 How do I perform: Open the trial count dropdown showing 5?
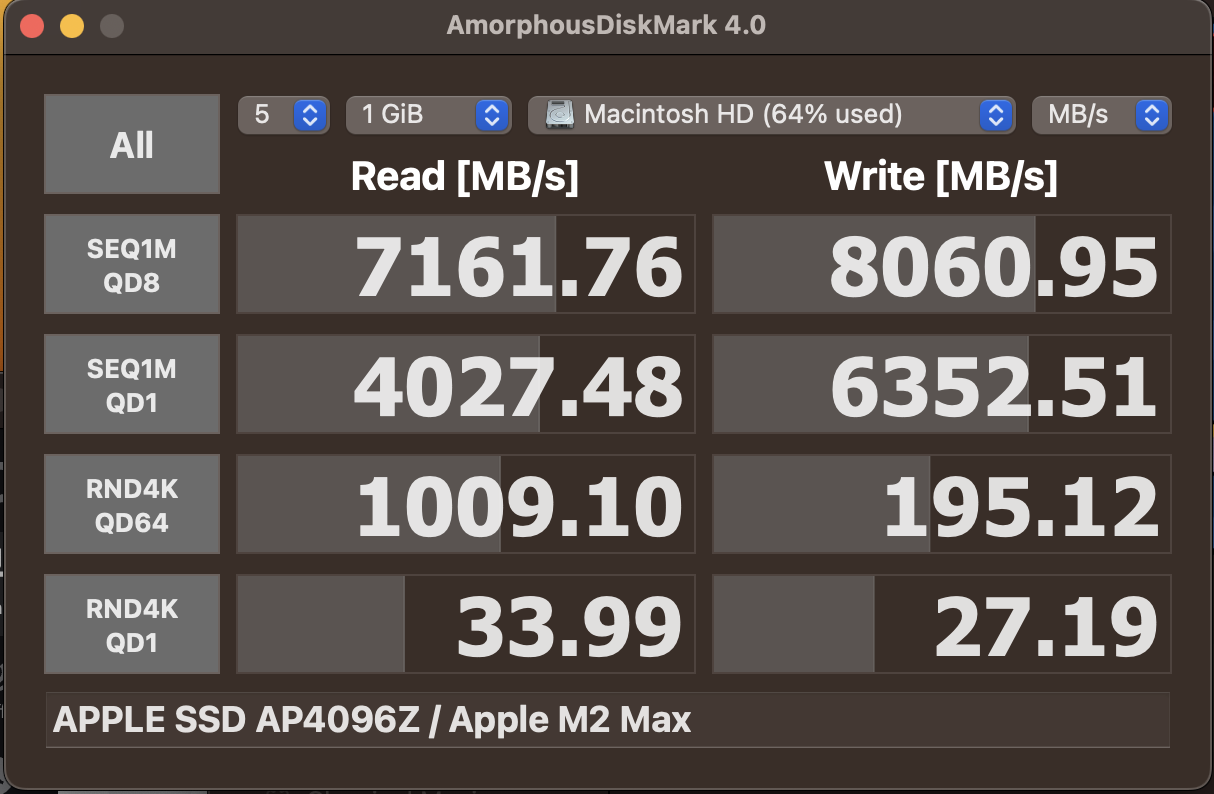pyautogui.click(x=283, y=115)
